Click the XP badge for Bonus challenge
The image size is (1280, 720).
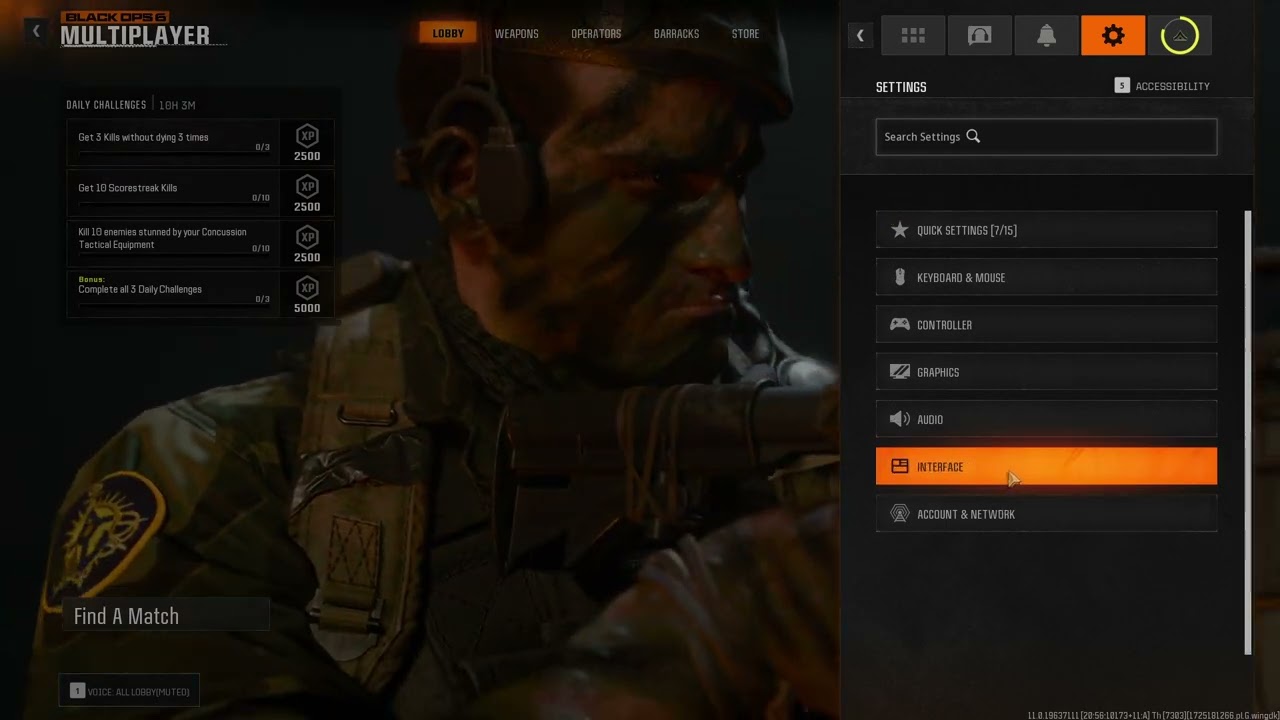tap(307, 288)
